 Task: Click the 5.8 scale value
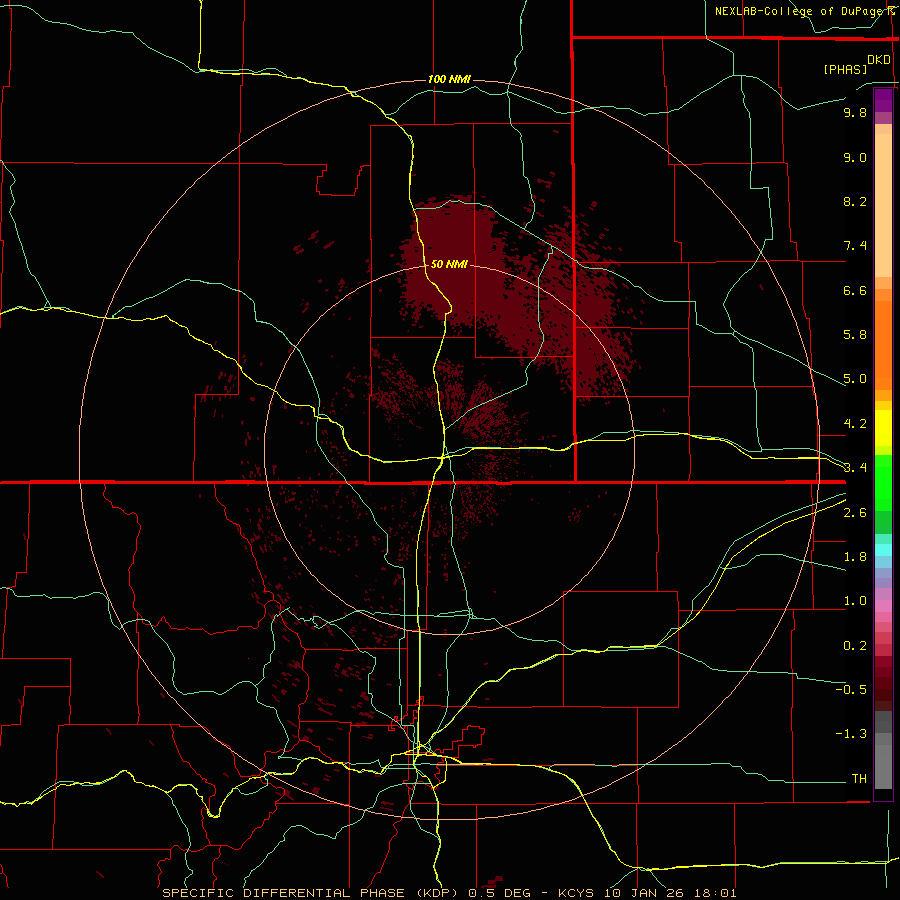pos(855,335)
